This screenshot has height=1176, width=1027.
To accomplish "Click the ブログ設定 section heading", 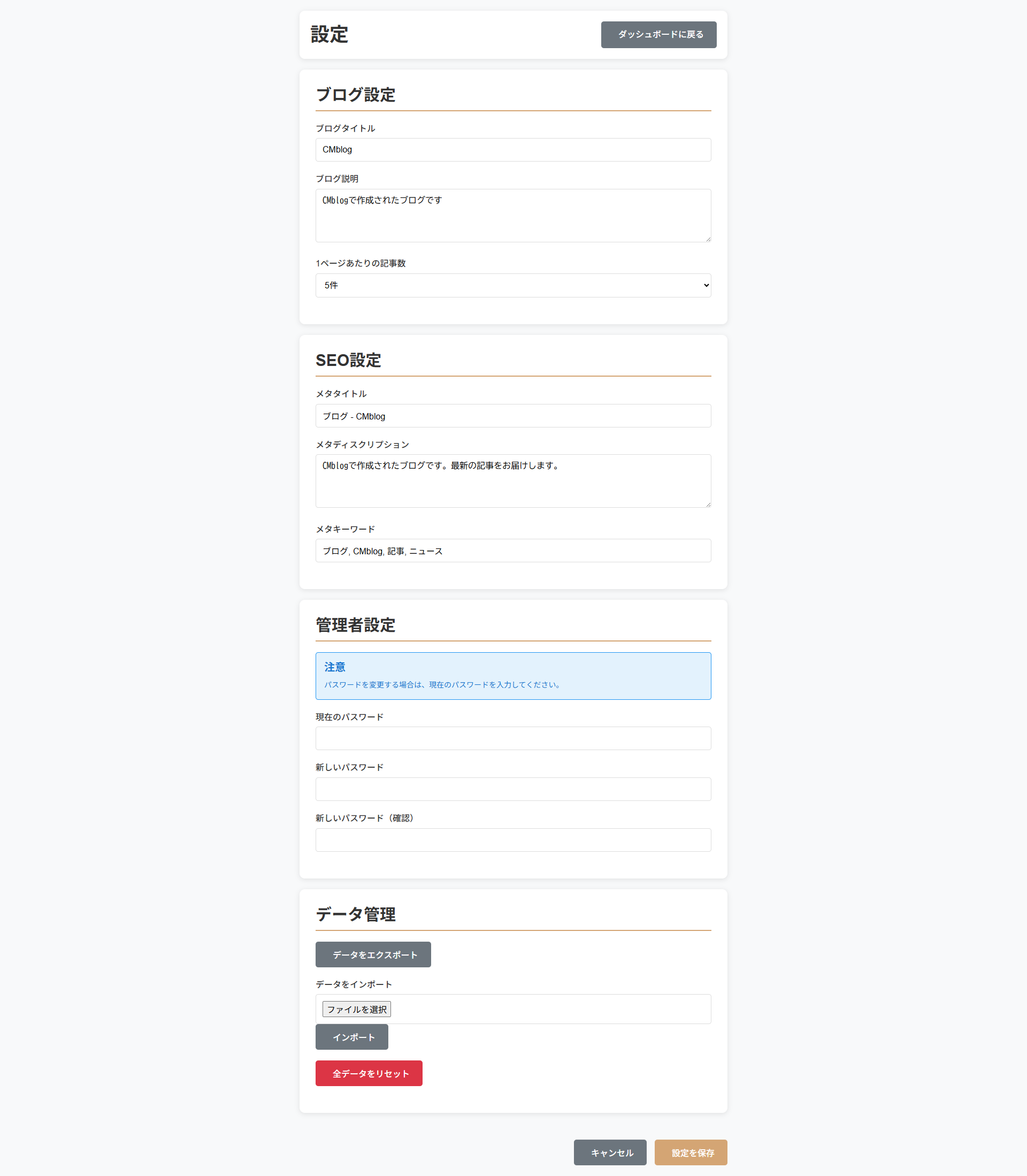I will click(x=355, y=95).
